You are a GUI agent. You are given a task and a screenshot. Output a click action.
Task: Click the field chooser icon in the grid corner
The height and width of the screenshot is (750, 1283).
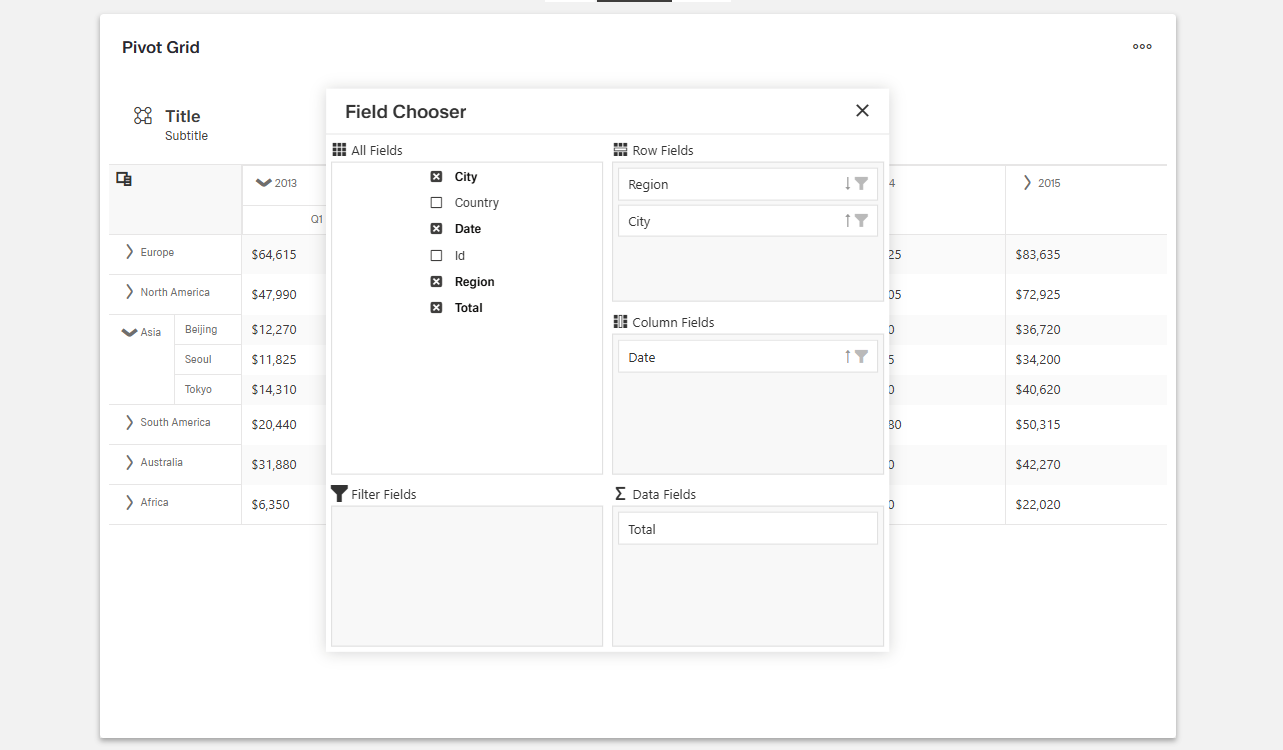(124, 178)
